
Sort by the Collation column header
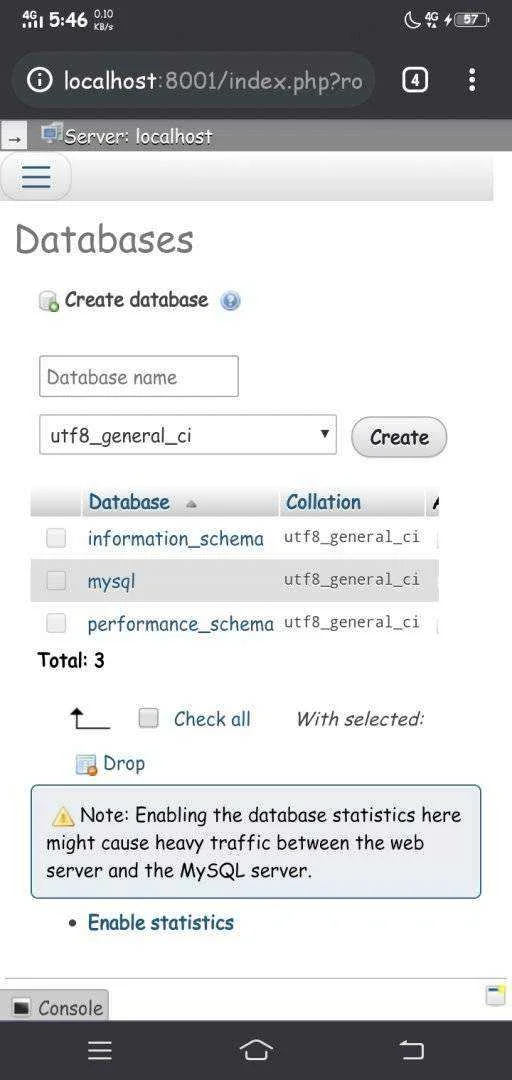coord(323,502)
